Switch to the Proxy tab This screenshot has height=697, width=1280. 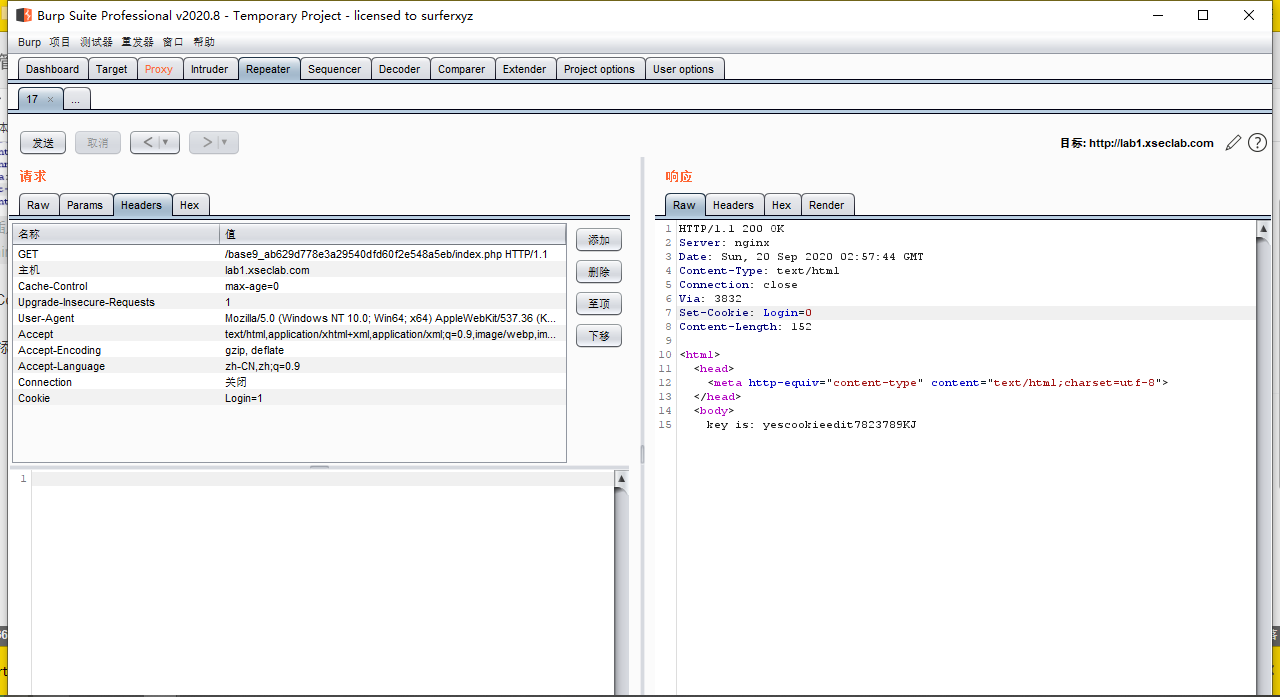159,69
